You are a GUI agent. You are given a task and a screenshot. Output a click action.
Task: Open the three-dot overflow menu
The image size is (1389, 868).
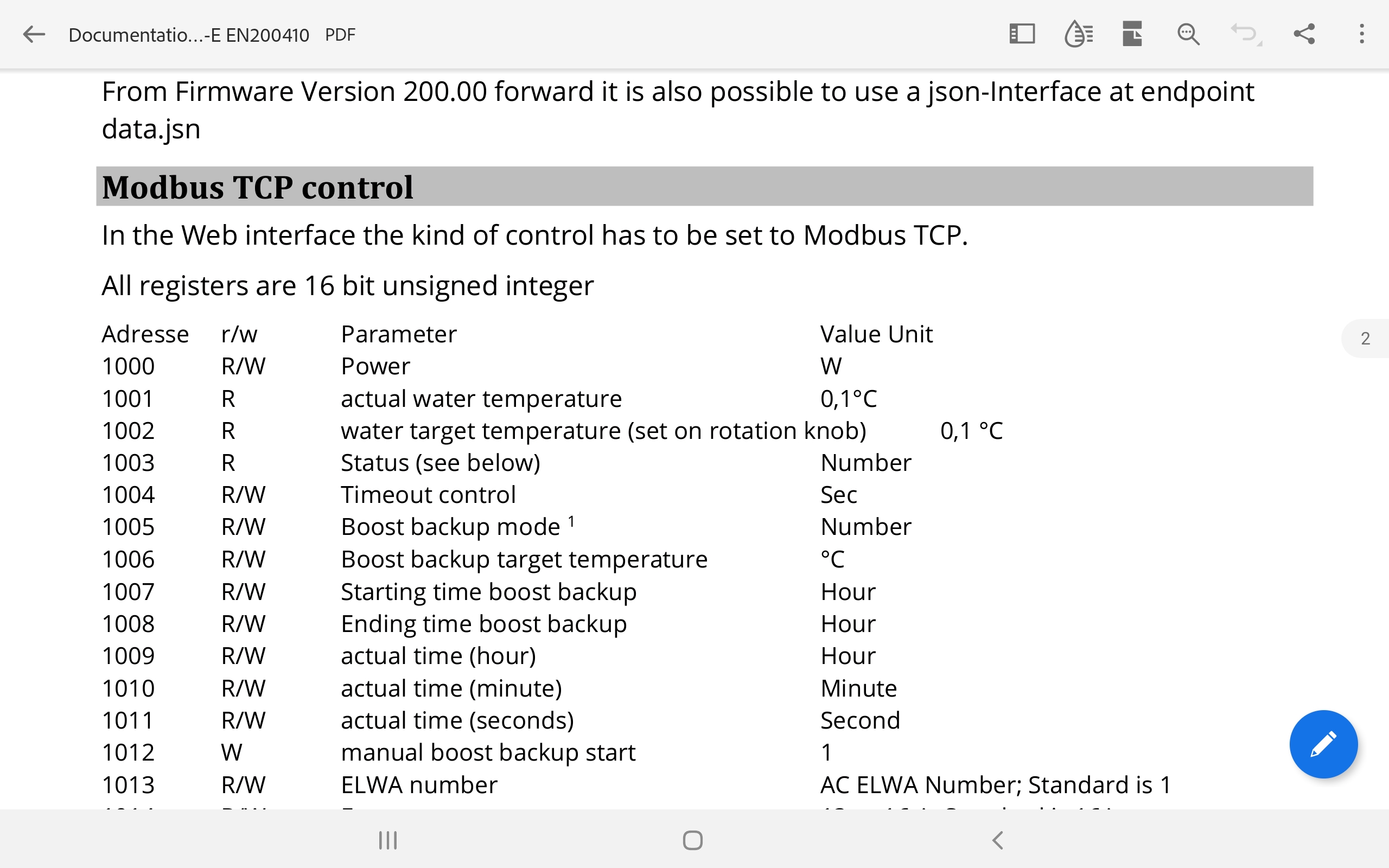pyautogui.click(x=1361, y=34)
